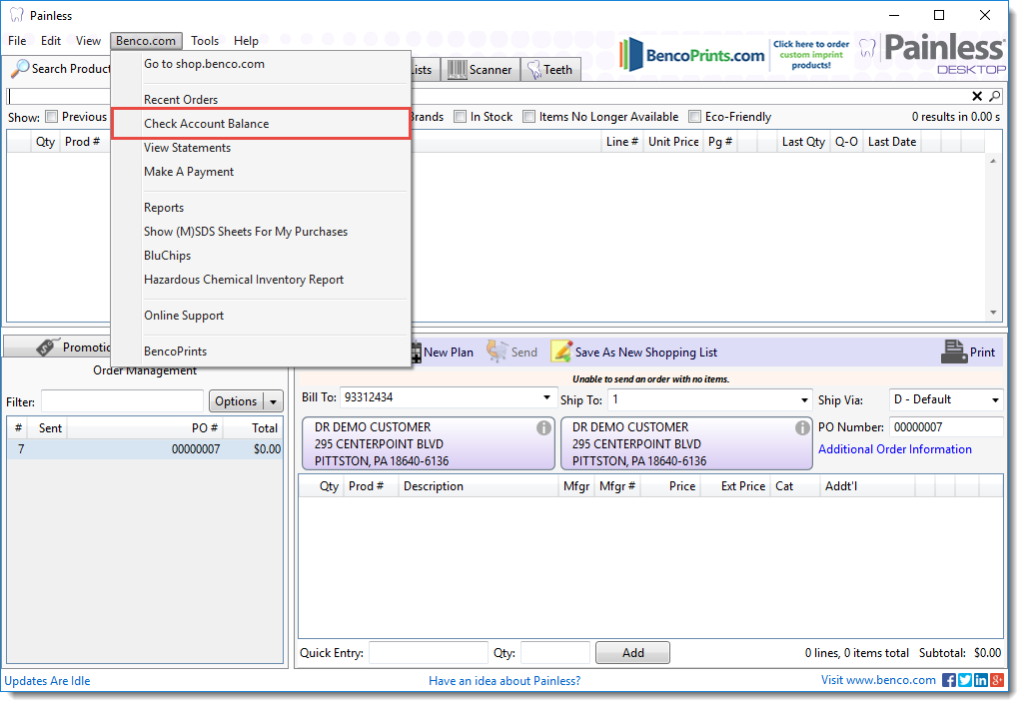Open the Visit www.benco.com link

[x=878, y=680]
